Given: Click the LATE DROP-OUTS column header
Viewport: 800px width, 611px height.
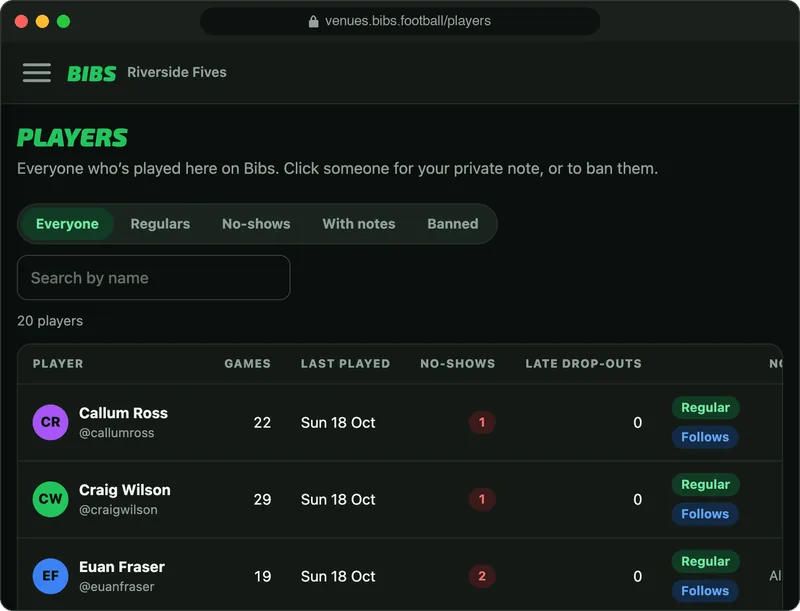Looking at the screenshot, I should pyautogui.click(x=584, y=364).
